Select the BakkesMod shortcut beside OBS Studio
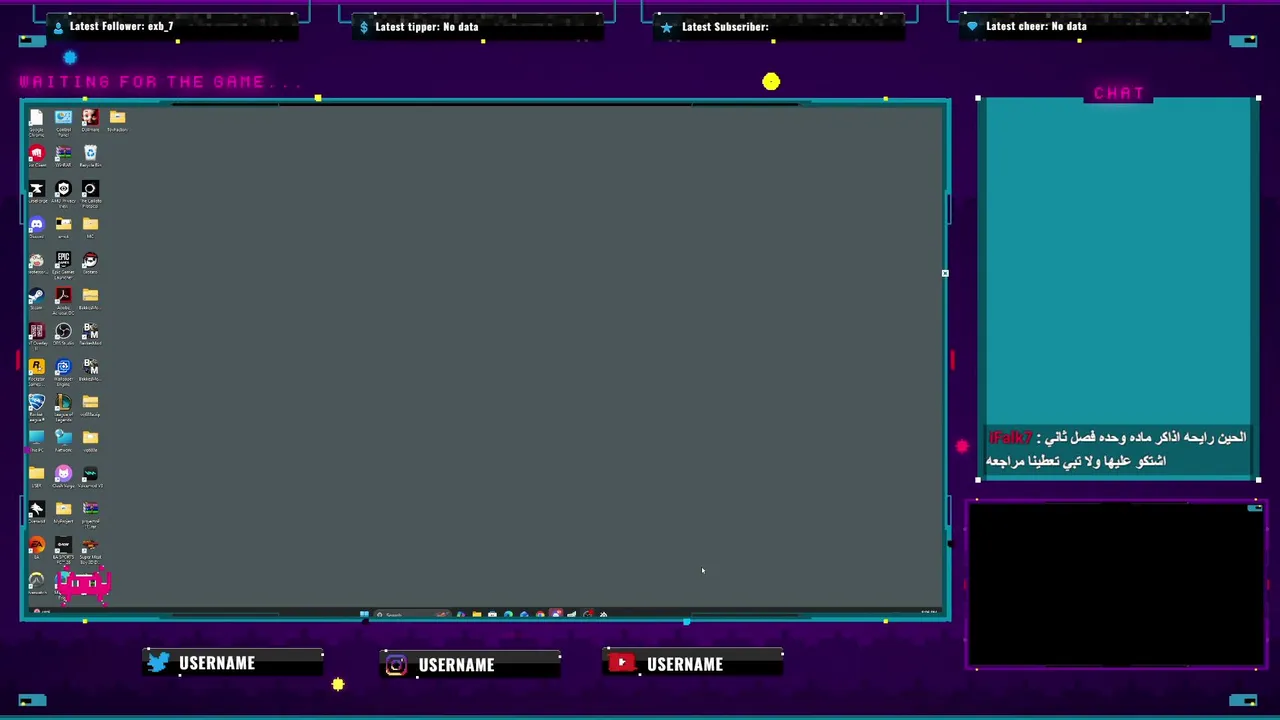This screenshot has width=1280, height=720. pyautogui.click(x=90, y=334)
